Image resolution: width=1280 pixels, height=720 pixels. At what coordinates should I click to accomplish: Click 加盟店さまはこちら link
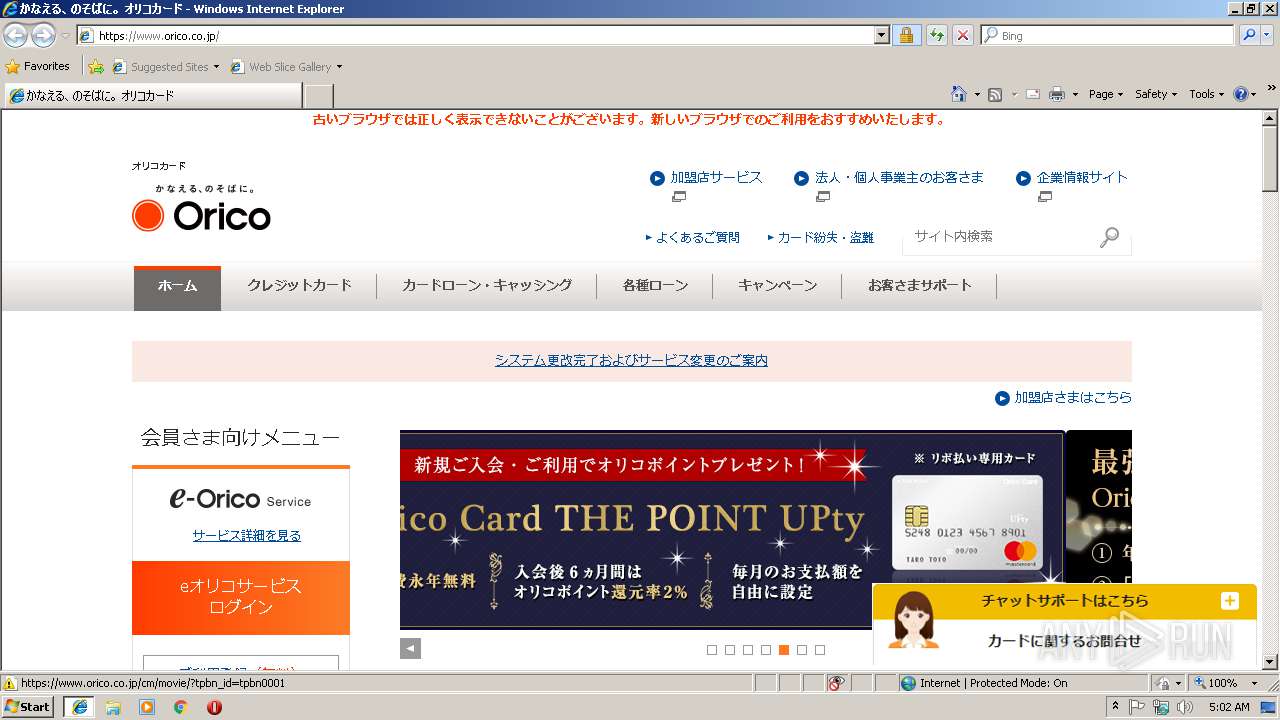point(1073,397)
